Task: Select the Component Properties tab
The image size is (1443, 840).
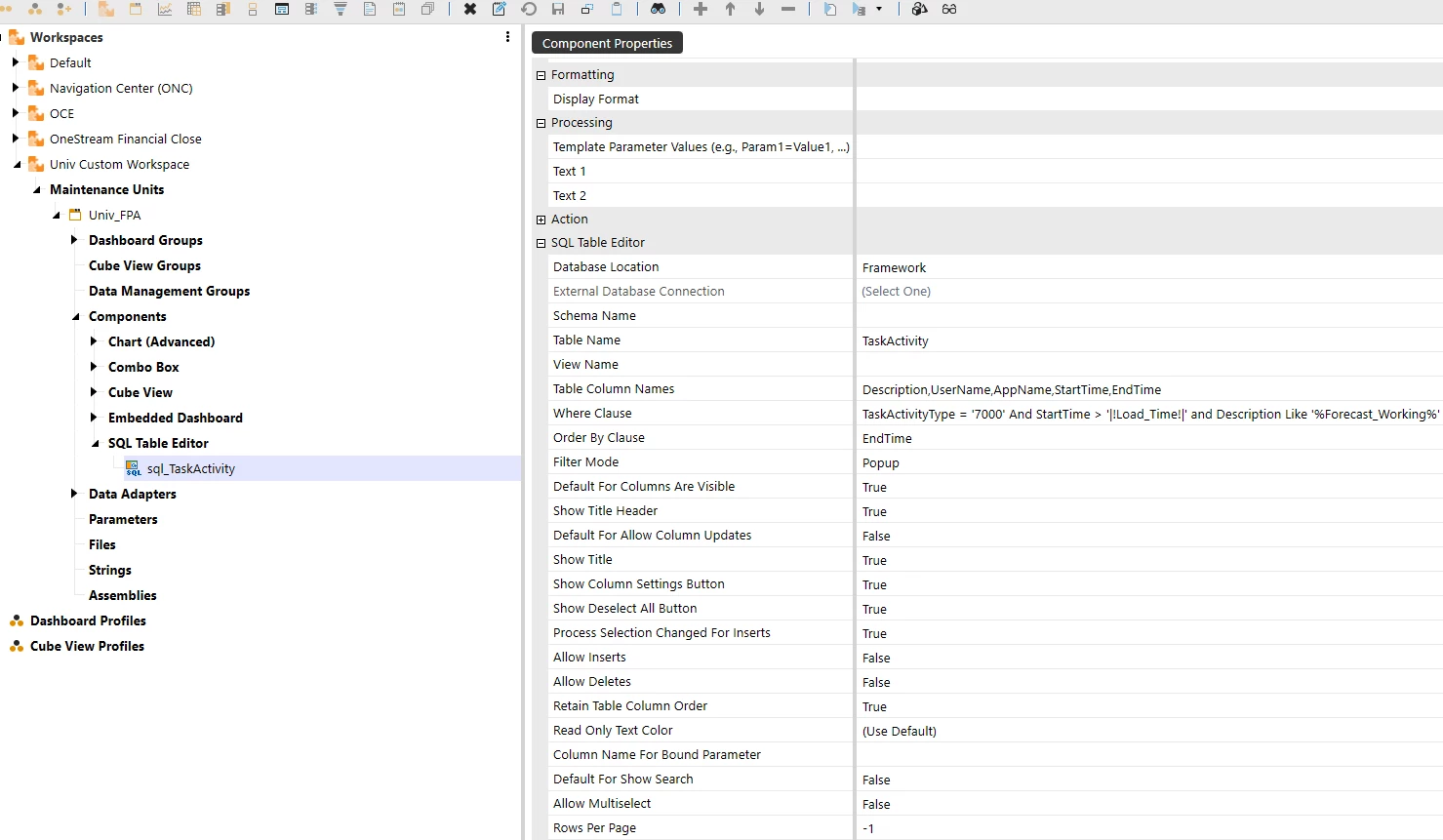Action: 607,43
